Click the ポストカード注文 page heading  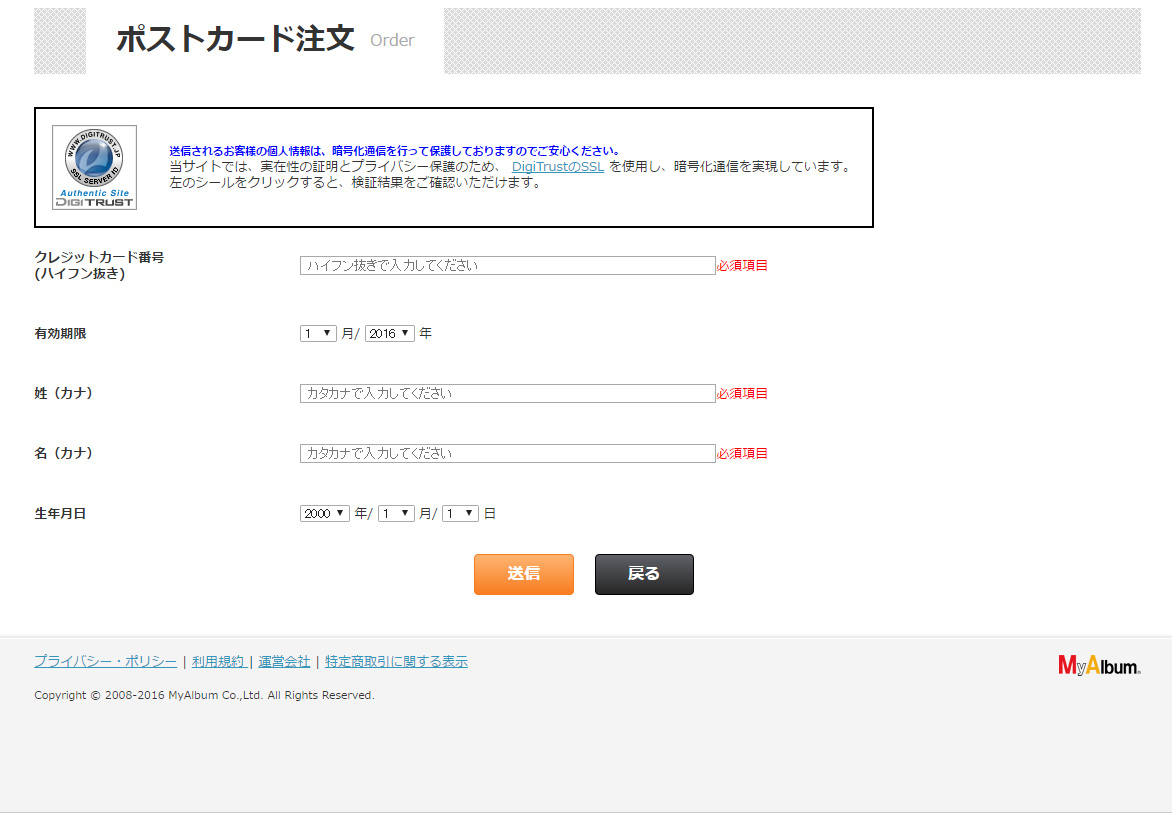(x=235, y=40)
